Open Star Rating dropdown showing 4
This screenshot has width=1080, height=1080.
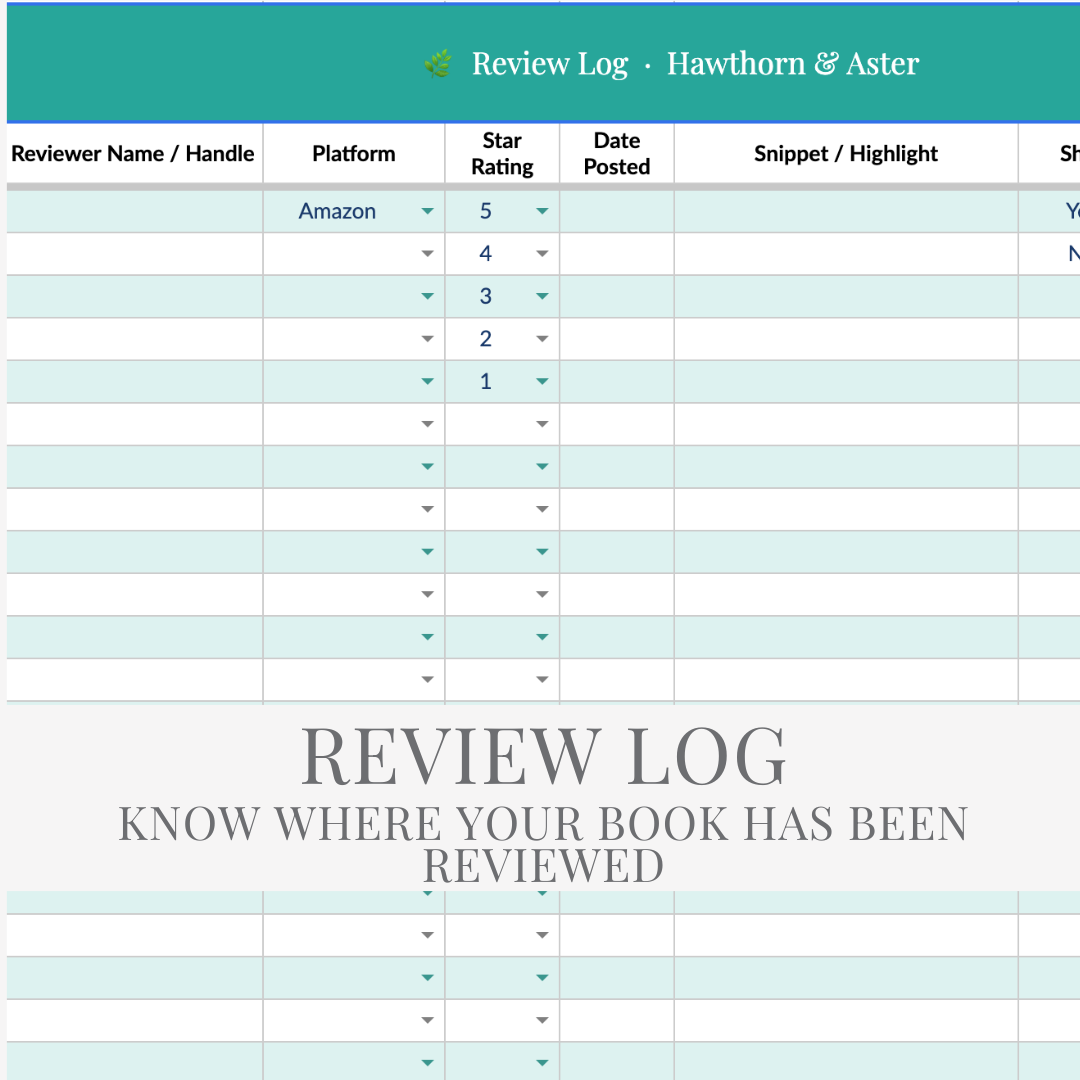[x=542, y=254]
